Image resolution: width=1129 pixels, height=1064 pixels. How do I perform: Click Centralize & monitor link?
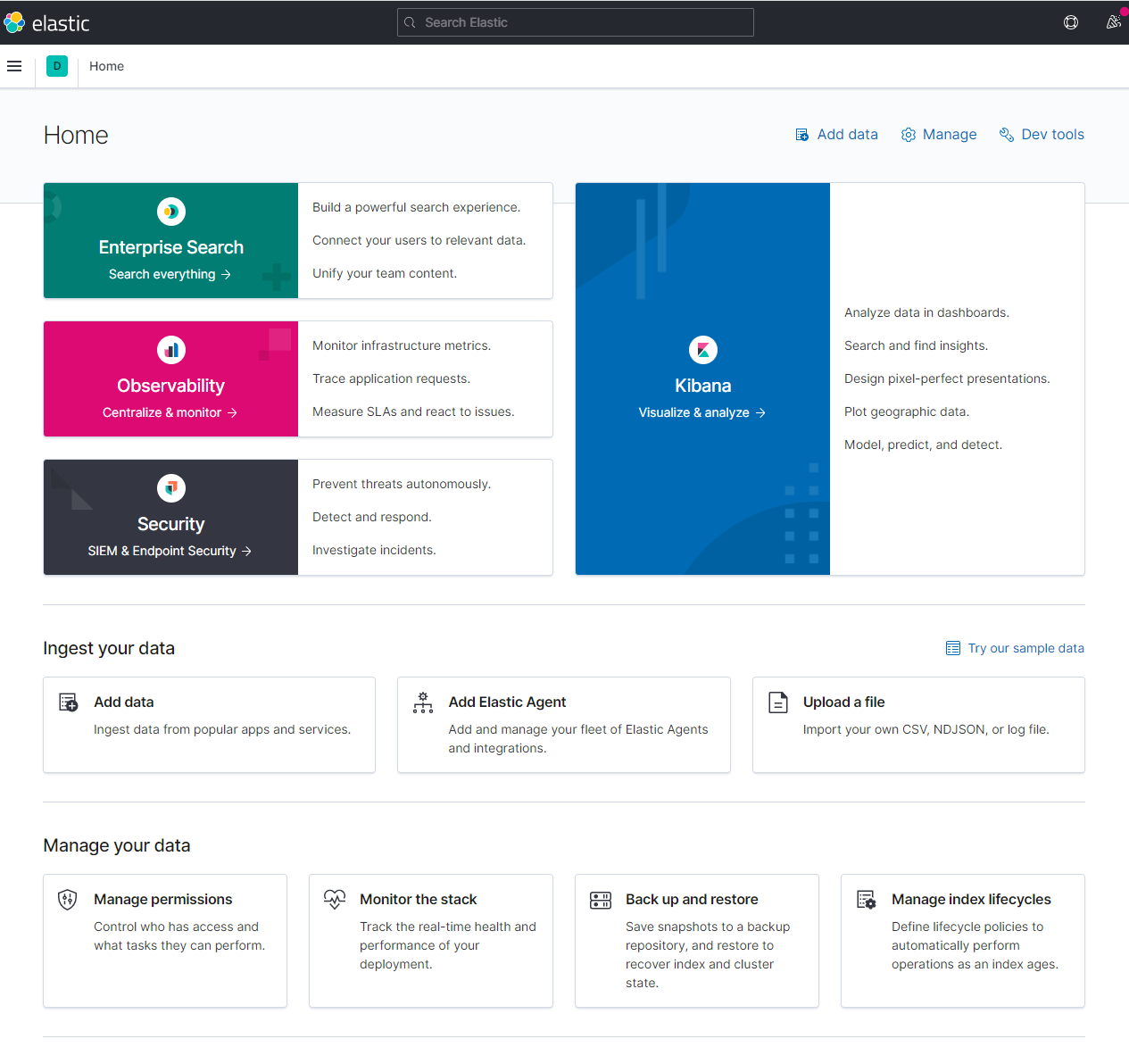[x=170, y=412]
